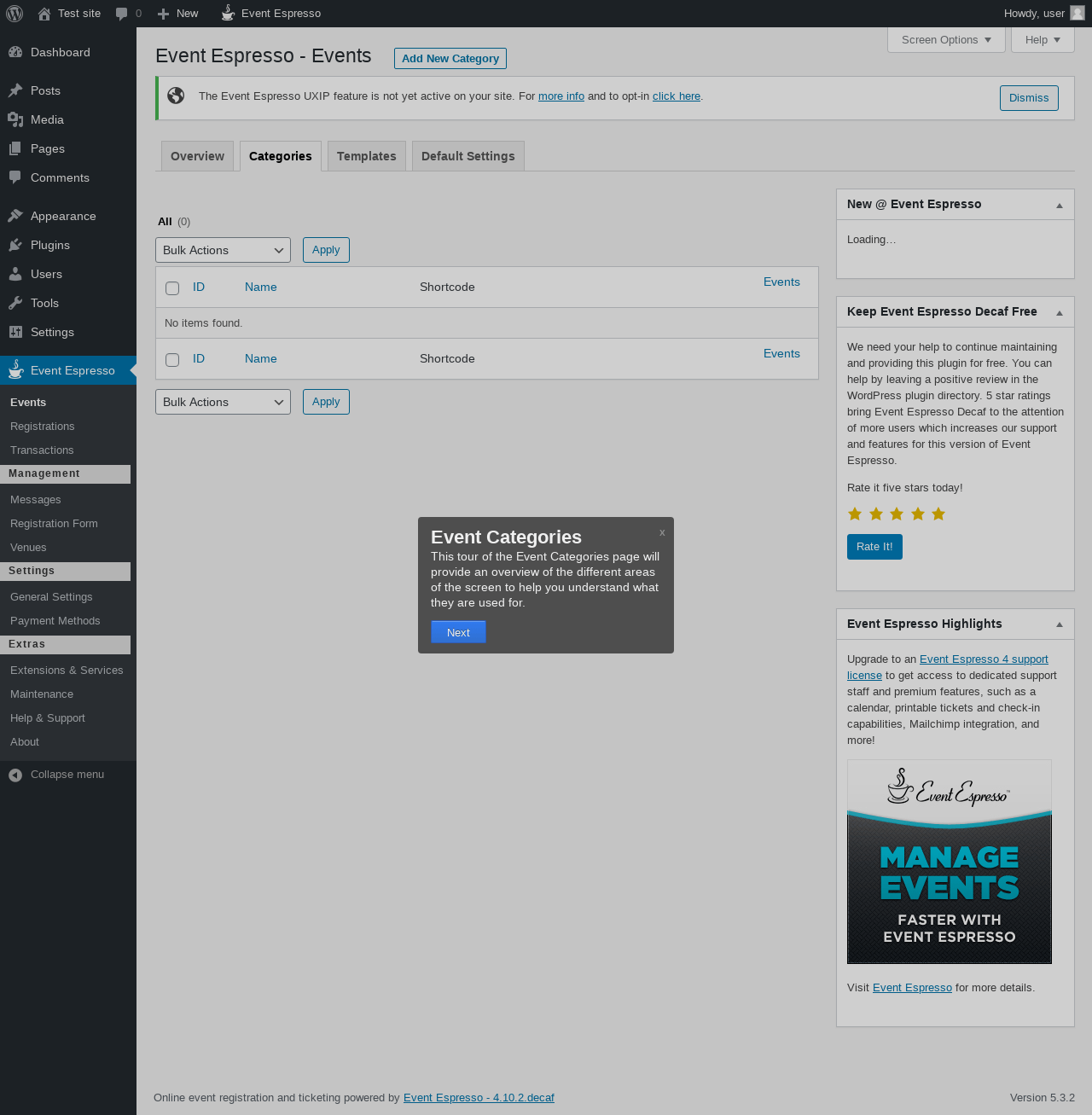1092x1115 pixels.
Task: Click the Users person icon
Action: pyautogui.click(x=15, y=274)
